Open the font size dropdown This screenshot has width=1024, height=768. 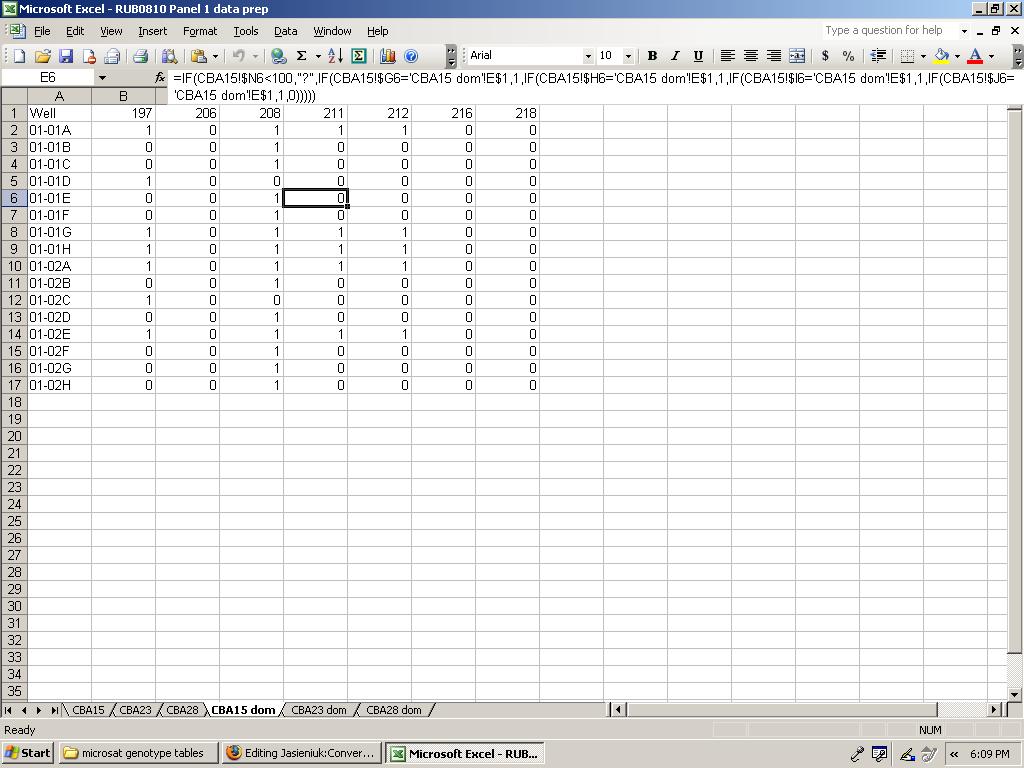click(628, 56)
